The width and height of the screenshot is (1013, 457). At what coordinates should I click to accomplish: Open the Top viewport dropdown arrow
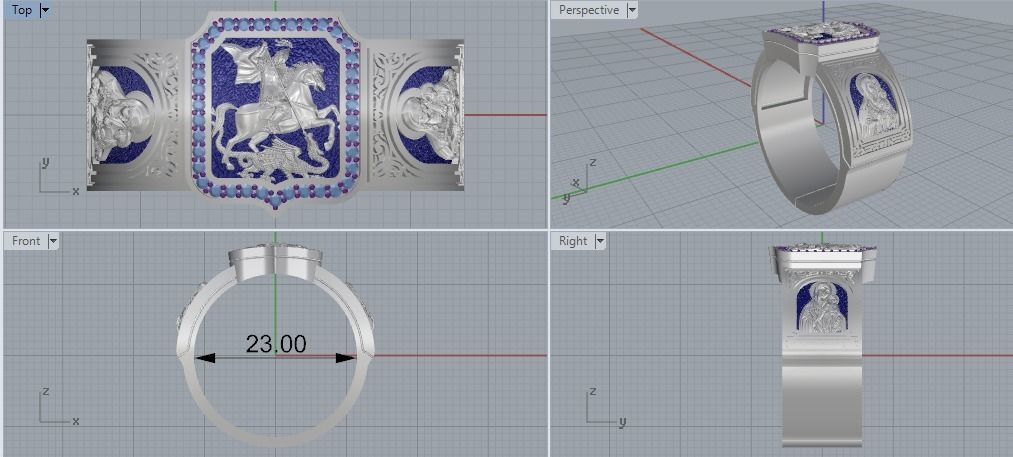[x=45, y=10]
